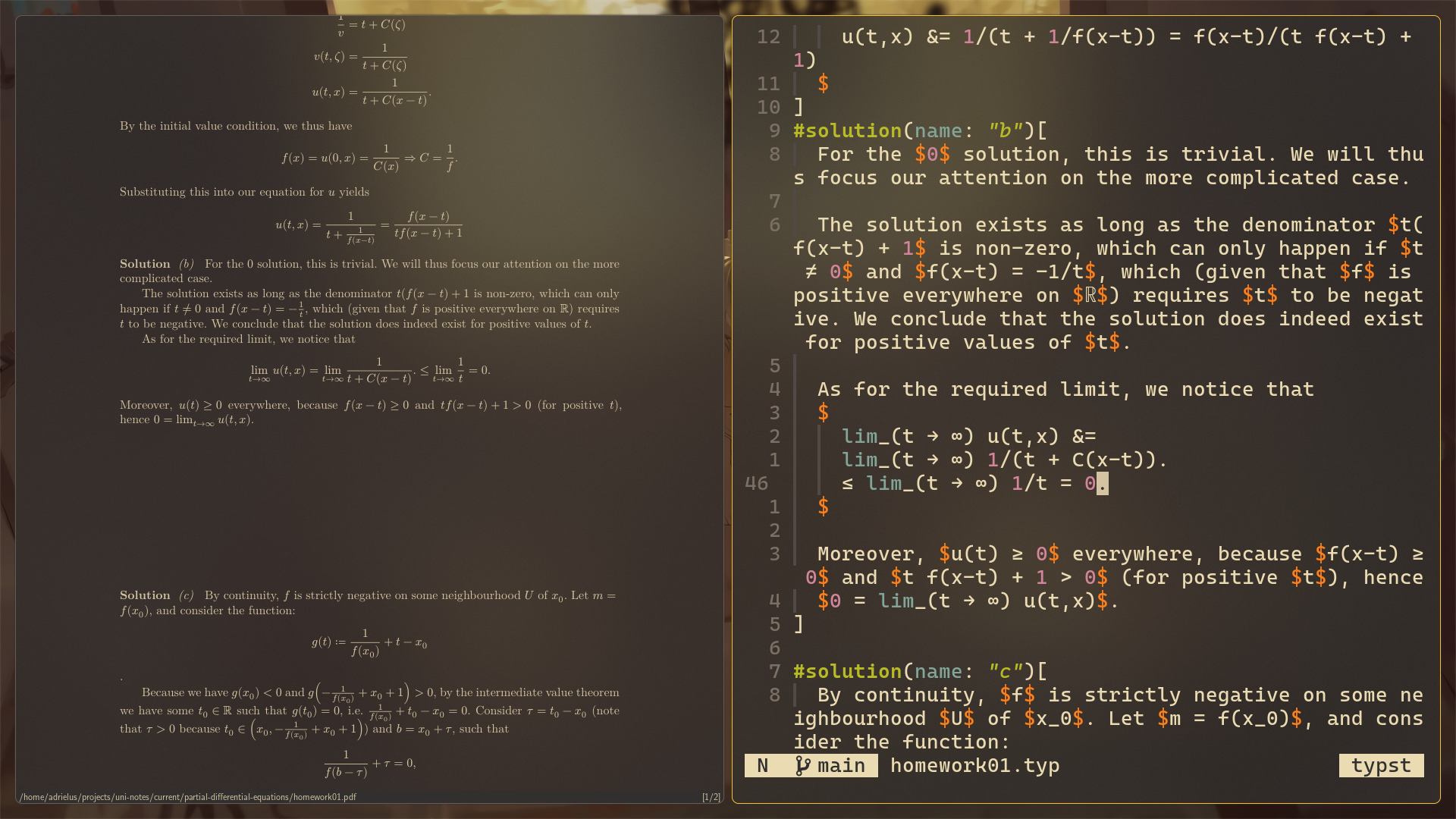
Task: Click the 'main' branch name in statusline
Action: (841, 766)
